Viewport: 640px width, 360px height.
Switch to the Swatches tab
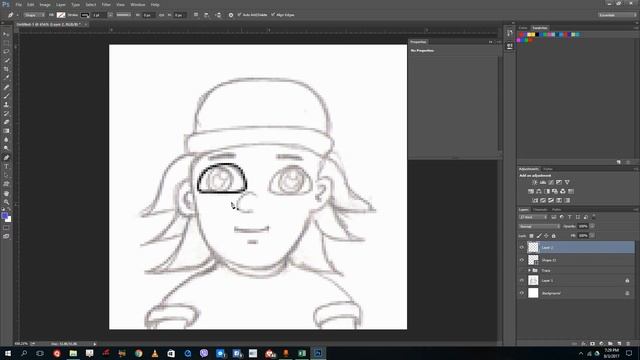point(540,28)
